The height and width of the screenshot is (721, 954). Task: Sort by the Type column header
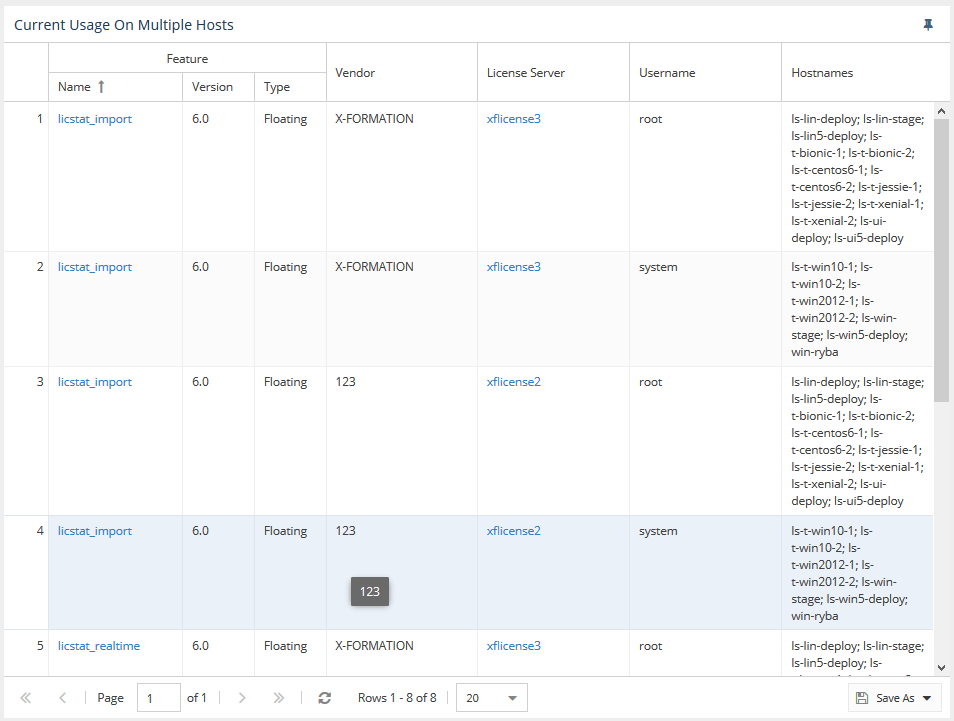(x=290, y=87)
